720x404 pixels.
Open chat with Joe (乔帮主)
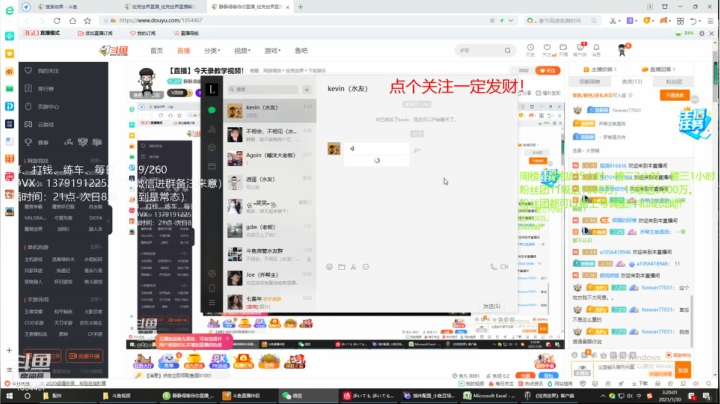[x=270, y=278]
